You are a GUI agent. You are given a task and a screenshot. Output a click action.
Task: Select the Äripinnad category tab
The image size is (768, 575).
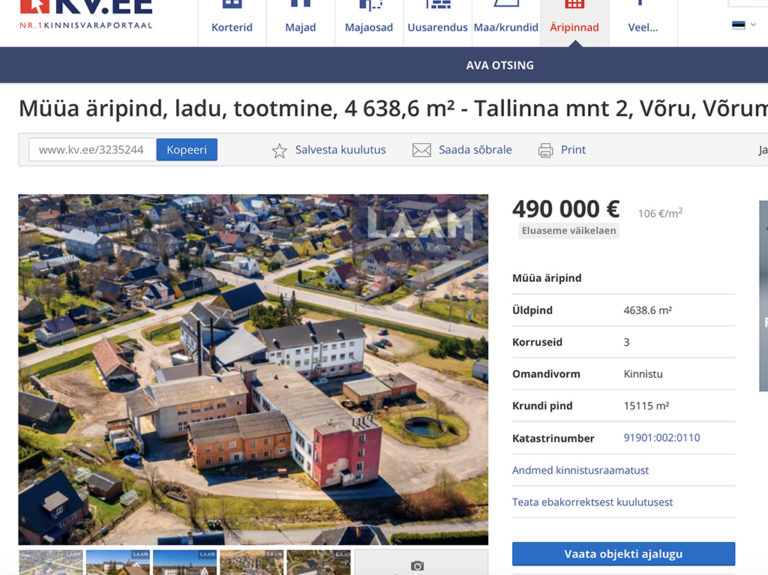574,22
